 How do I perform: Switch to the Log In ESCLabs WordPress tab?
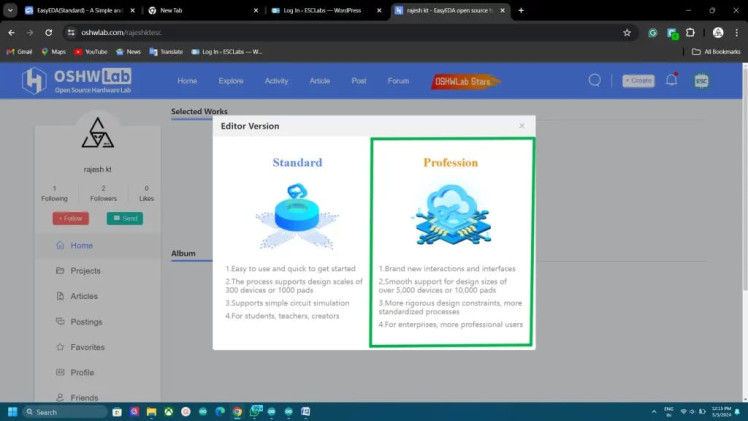pos(322,10)
